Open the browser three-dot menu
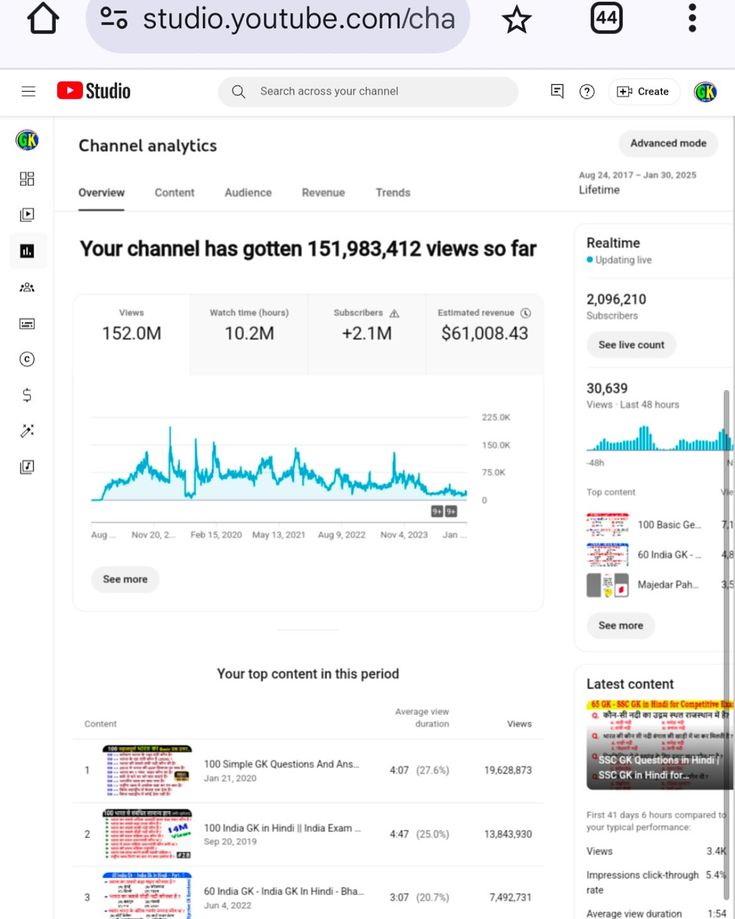 click(x=692, y=19)
